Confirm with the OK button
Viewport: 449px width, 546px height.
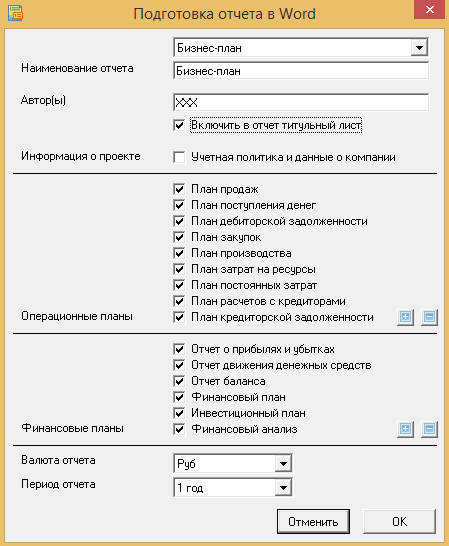pyautogui.click(x=399, y=521)
